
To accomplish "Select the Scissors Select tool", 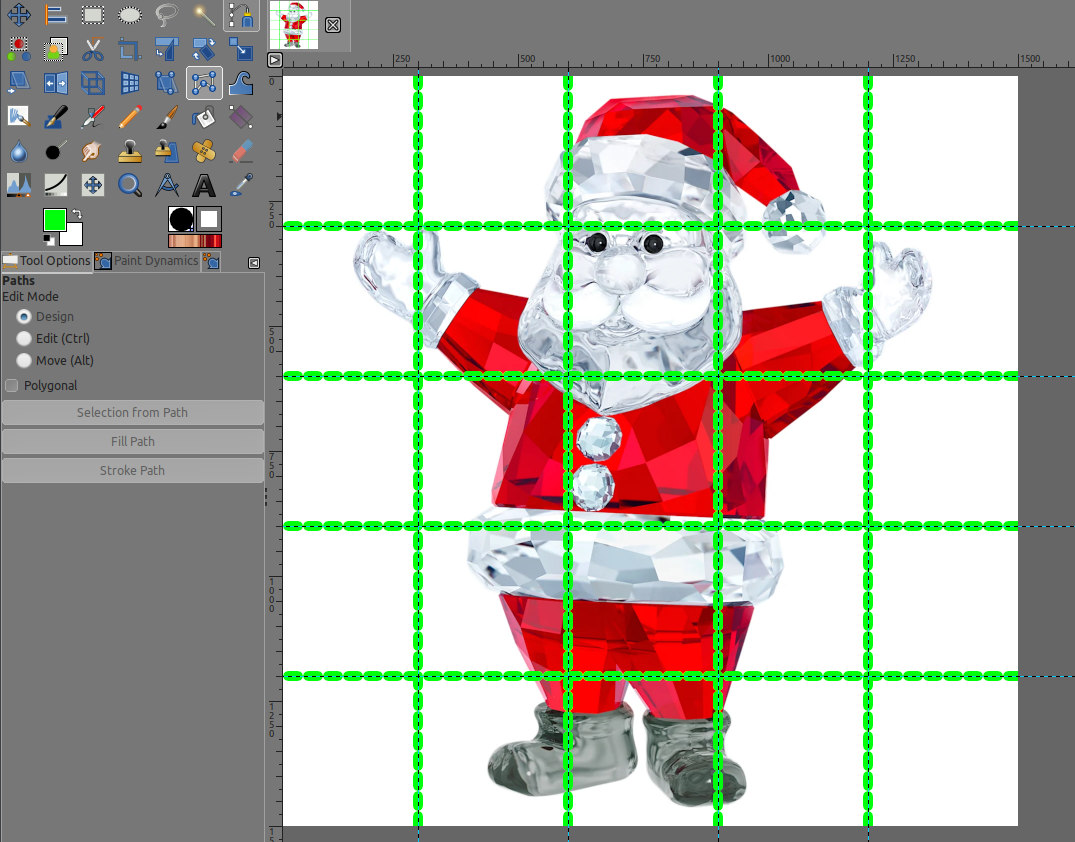I will point(93,49).
